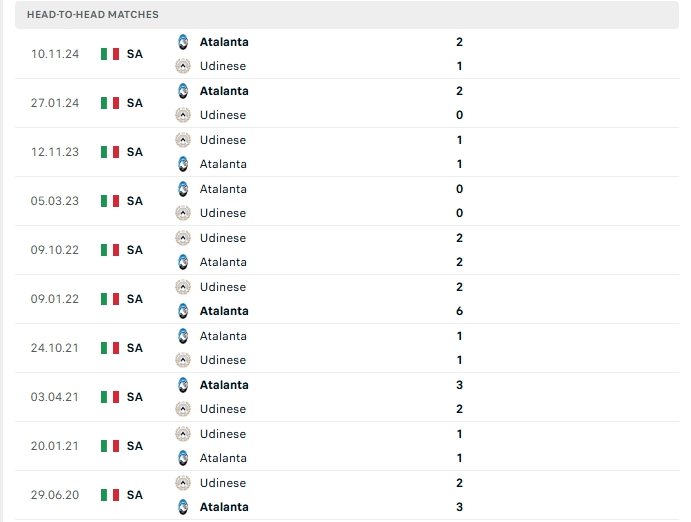Select the SA league label for 29.06.20
The width and height of the screenshot is (691, 522).
click(135, 495)
